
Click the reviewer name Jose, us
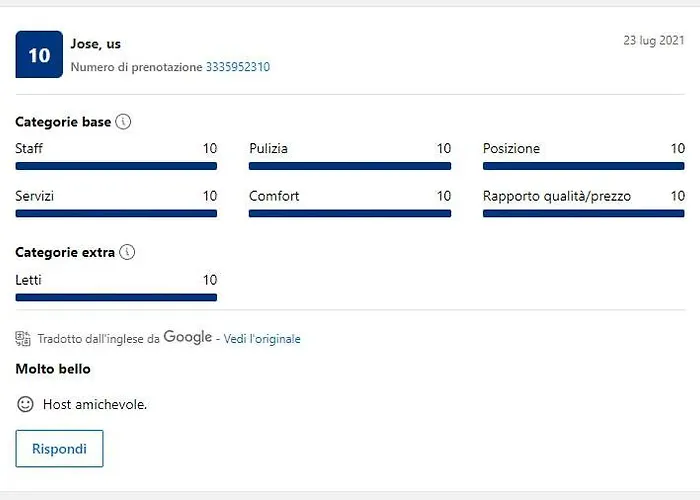[x=96, y=44]
